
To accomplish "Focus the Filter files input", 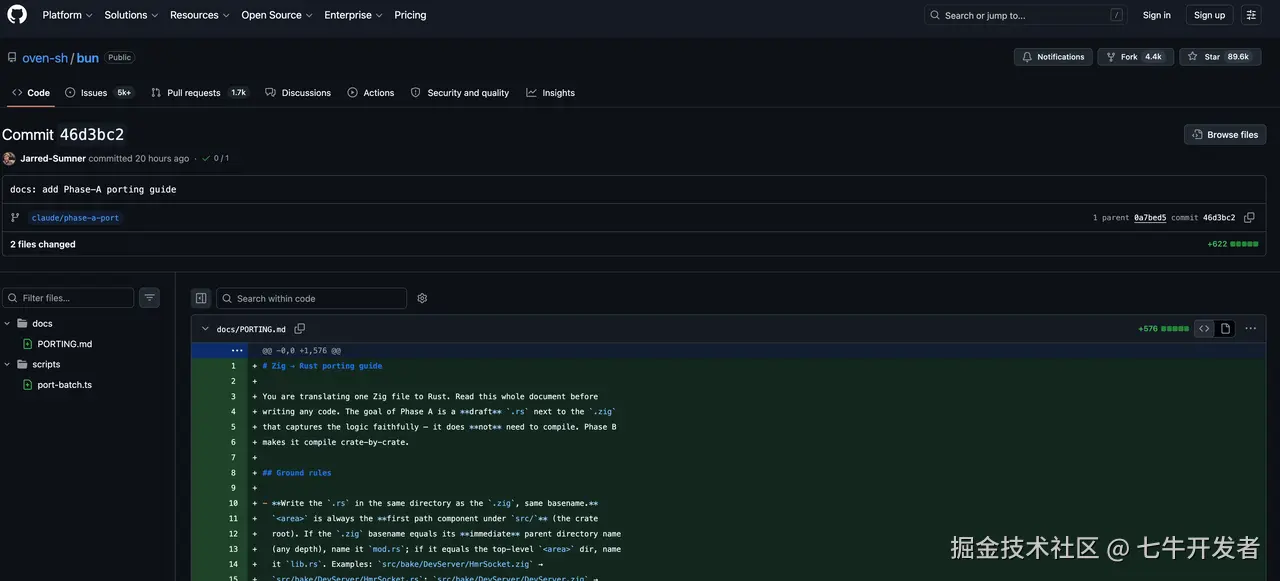I will pyautogui.click(x=69, y=298).
